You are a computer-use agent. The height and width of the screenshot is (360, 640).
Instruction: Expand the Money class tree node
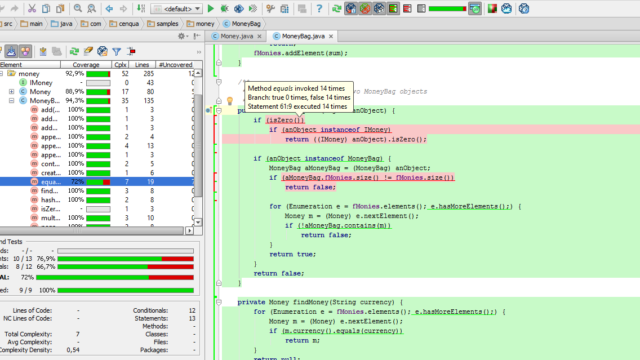coord(11,91)
